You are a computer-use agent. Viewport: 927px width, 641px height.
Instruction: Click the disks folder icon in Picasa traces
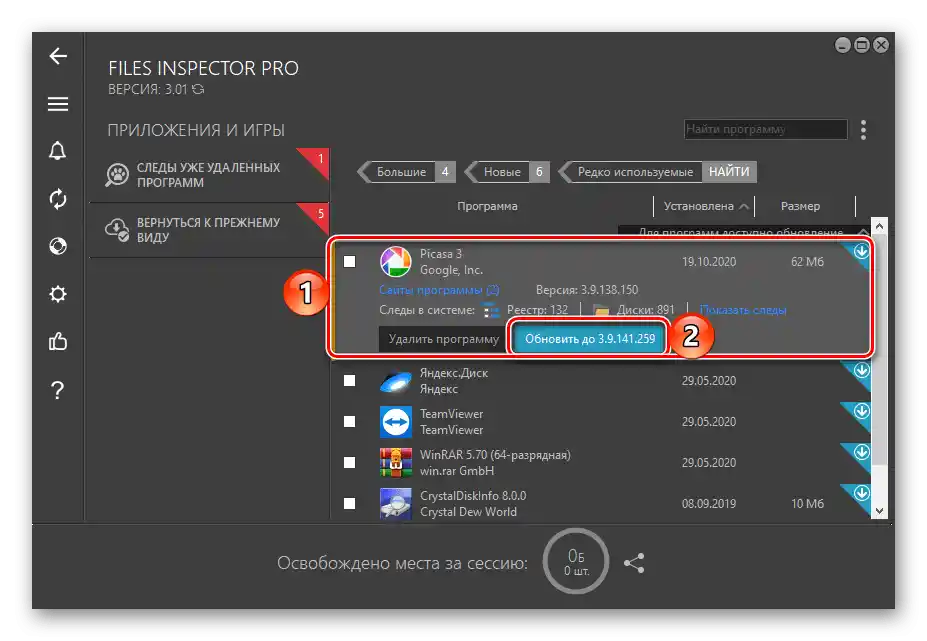pyautogui.click(x=601, y=310)
